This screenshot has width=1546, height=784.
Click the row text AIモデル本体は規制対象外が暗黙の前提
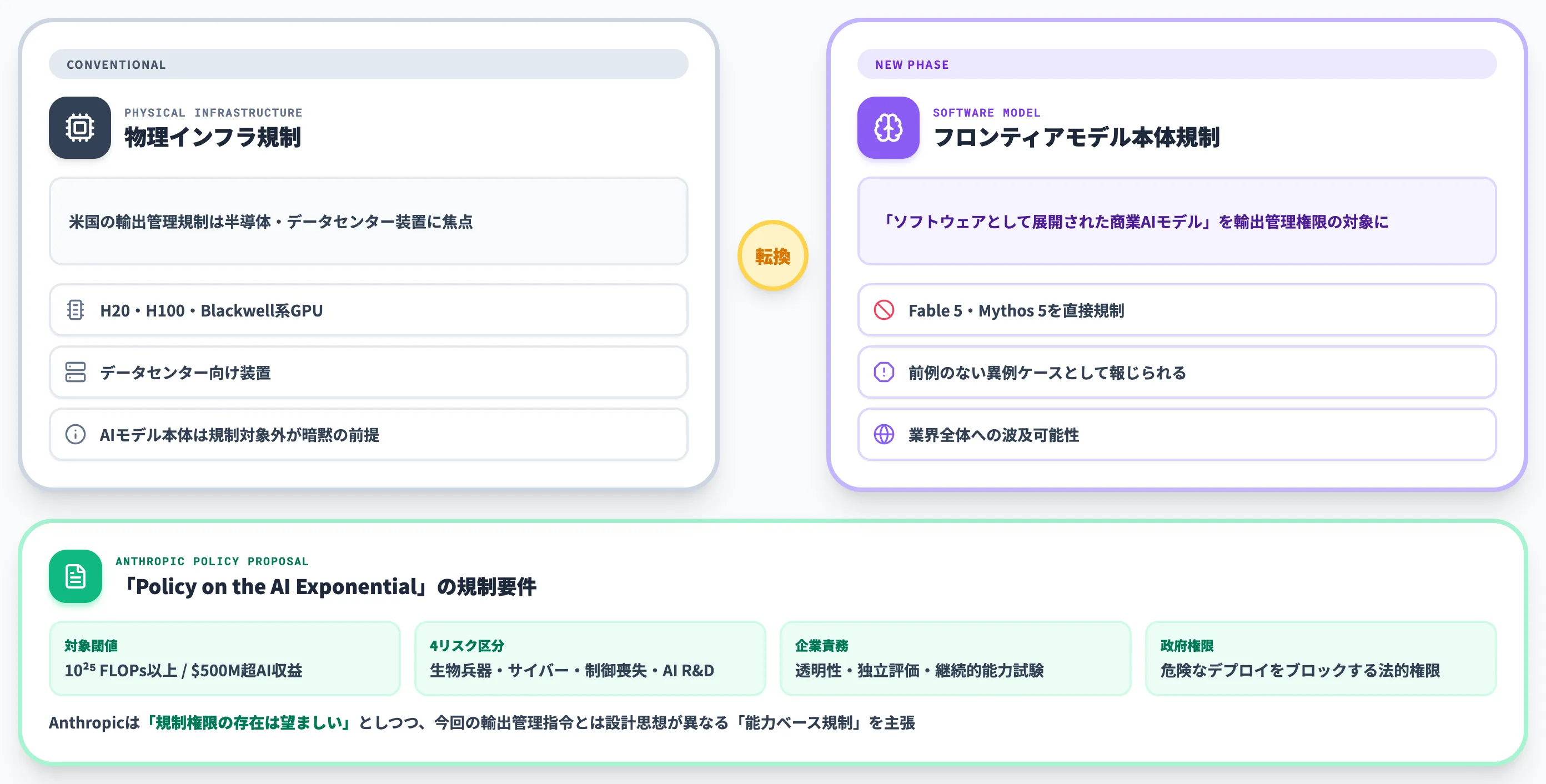(239, 435)
